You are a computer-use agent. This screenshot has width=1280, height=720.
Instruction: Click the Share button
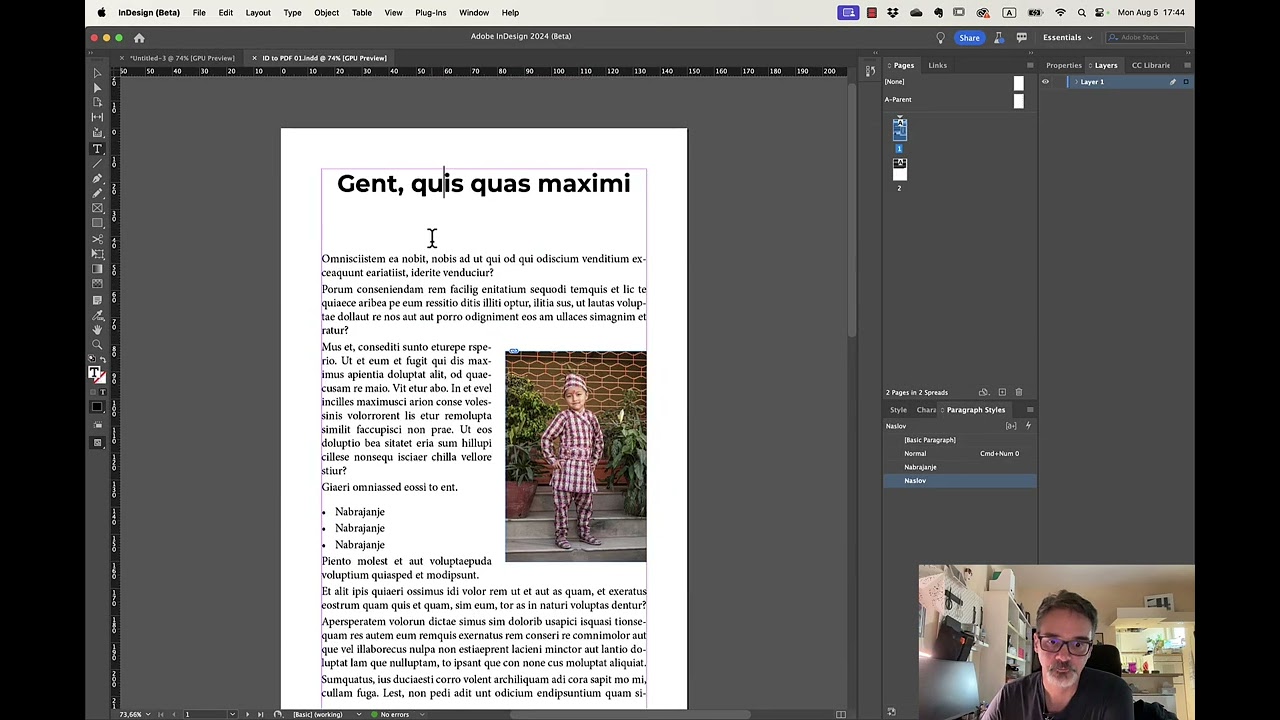coord(968,37)
